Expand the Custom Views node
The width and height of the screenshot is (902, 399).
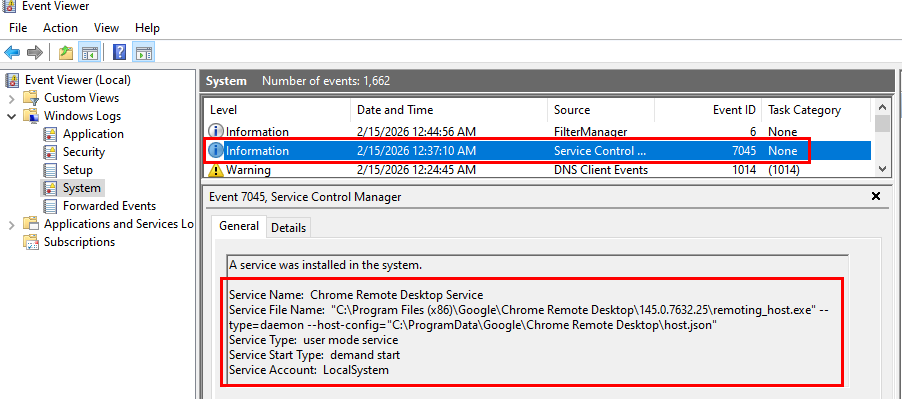click(12, 98)
